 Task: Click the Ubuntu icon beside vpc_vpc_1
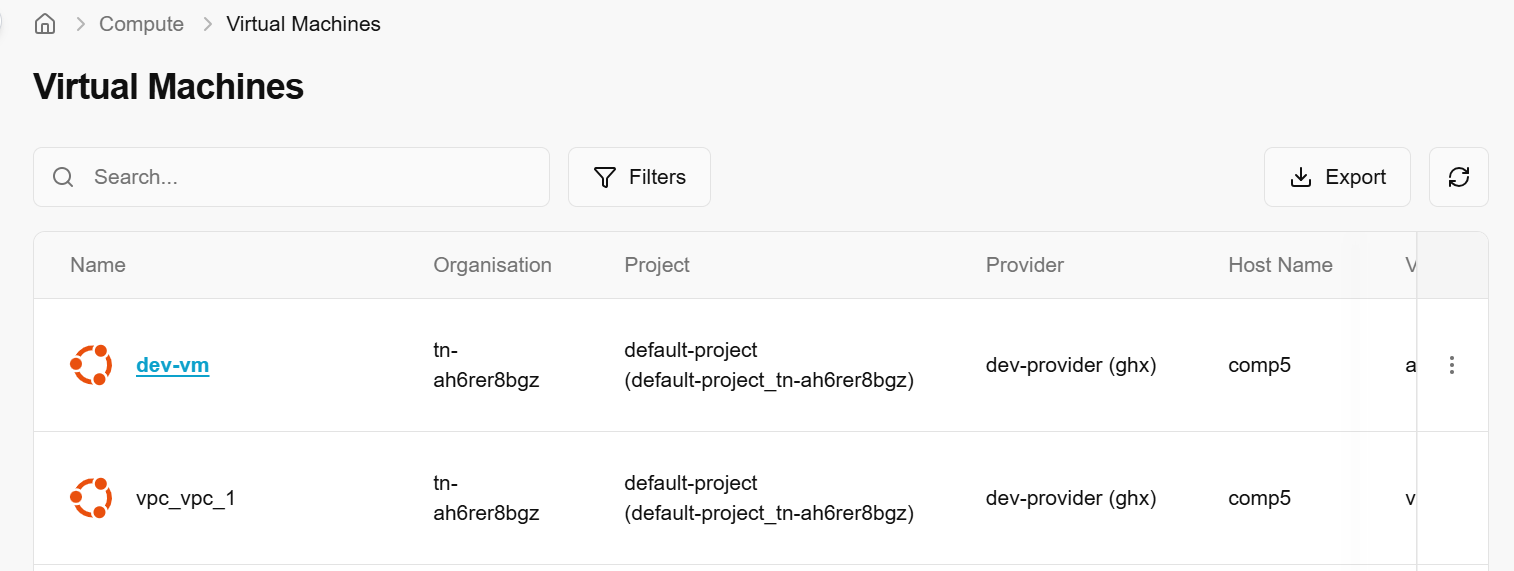pos(91,498)
